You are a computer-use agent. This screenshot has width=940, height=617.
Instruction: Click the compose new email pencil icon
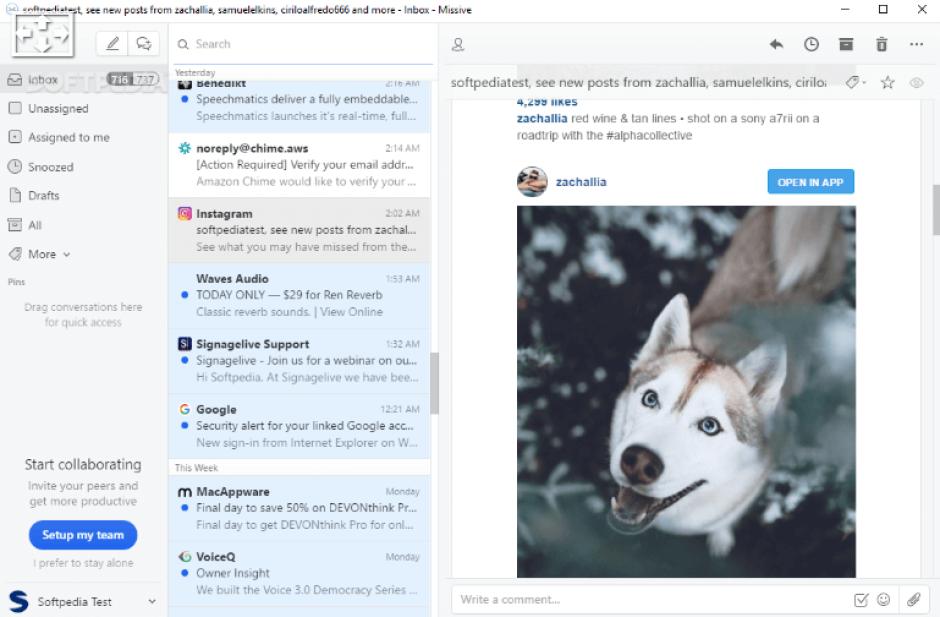pos(113,44)
